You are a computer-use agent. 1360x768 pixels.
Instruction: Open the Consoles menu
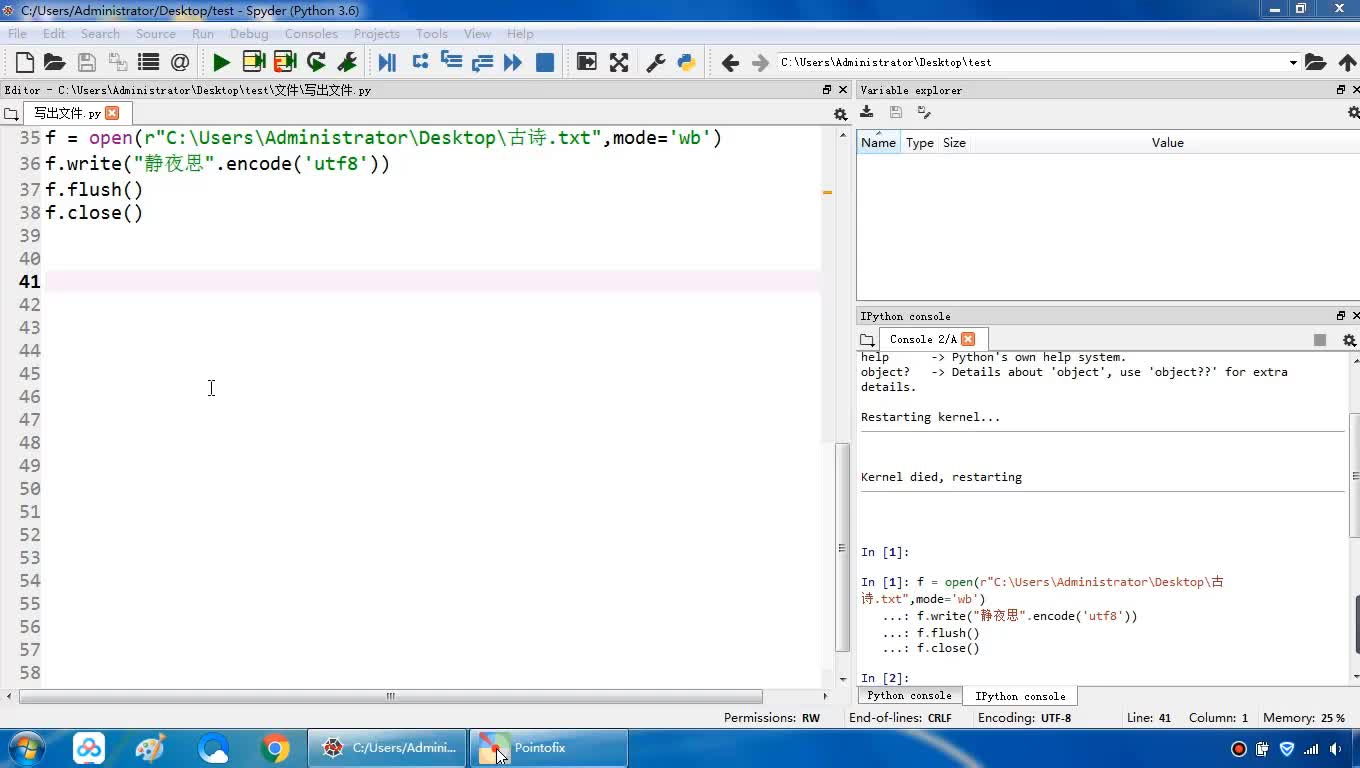[x=310, y=33]
